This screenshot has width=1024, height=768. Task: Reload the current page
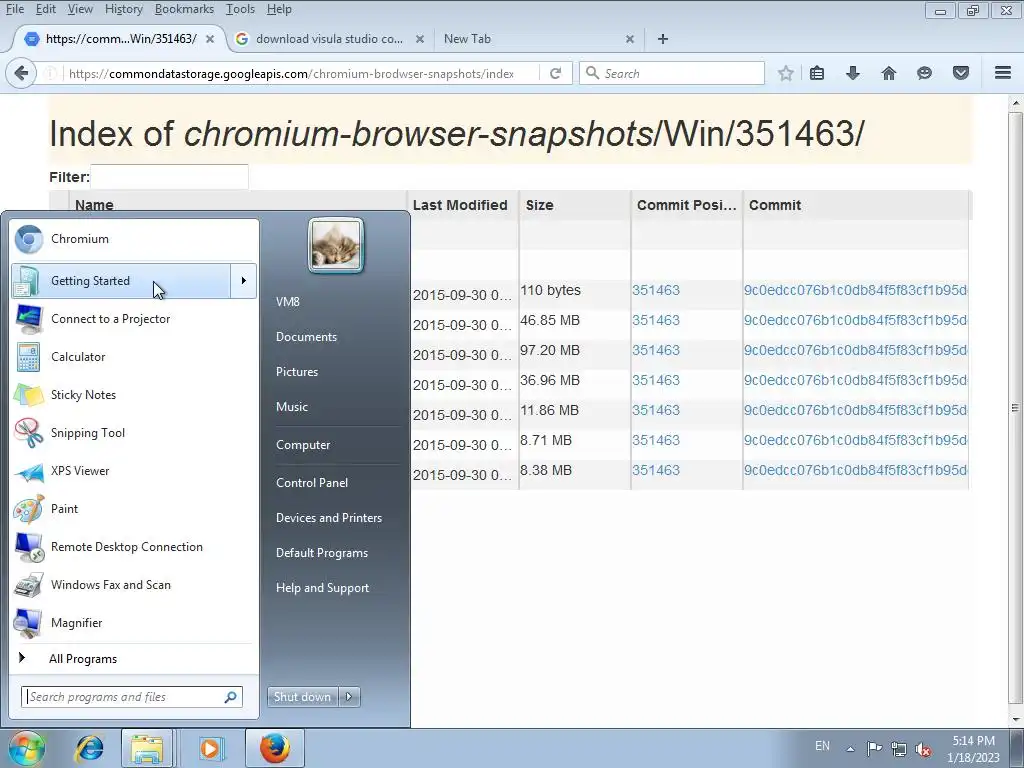(x=556, y=73)
